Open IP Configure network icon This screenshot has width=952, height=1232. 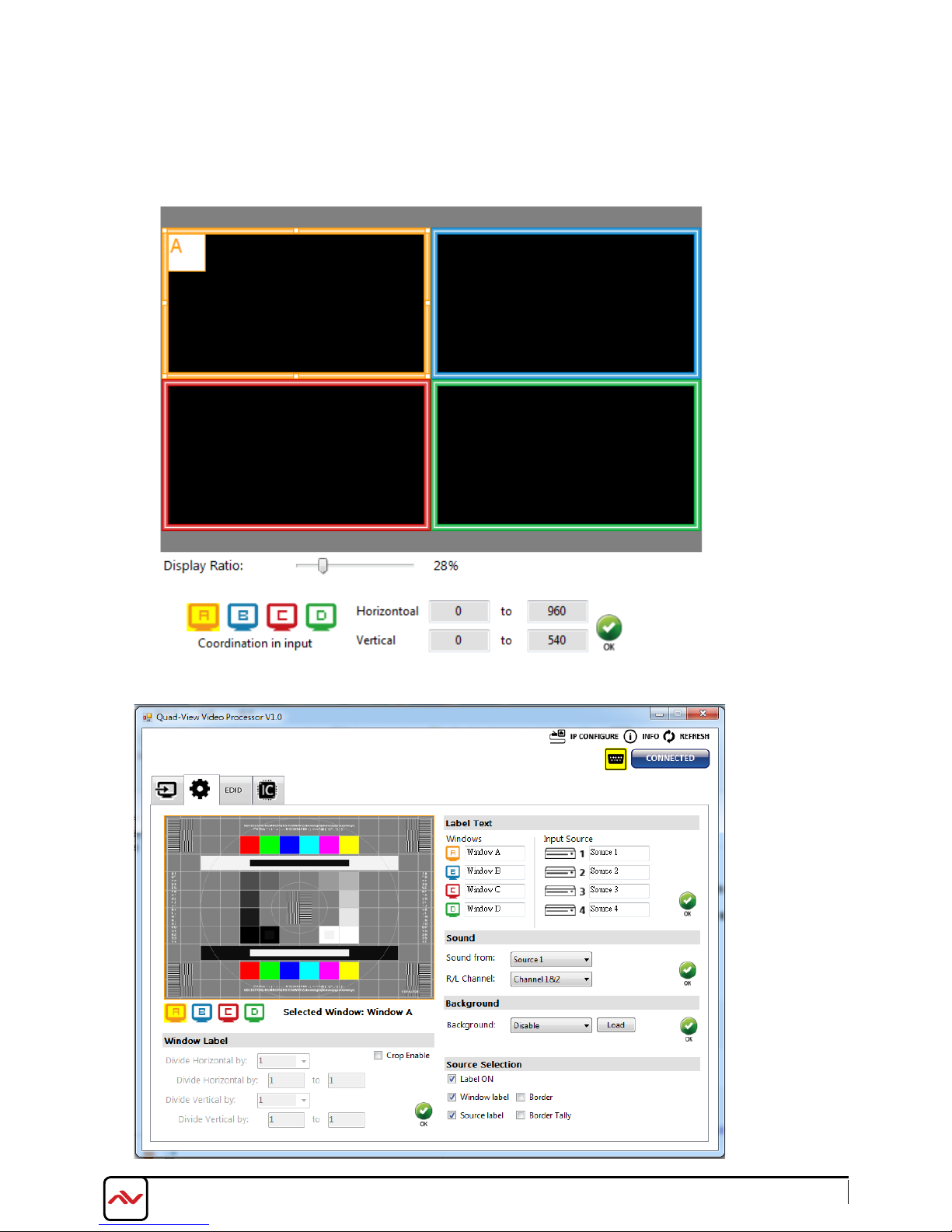(557, 736)
